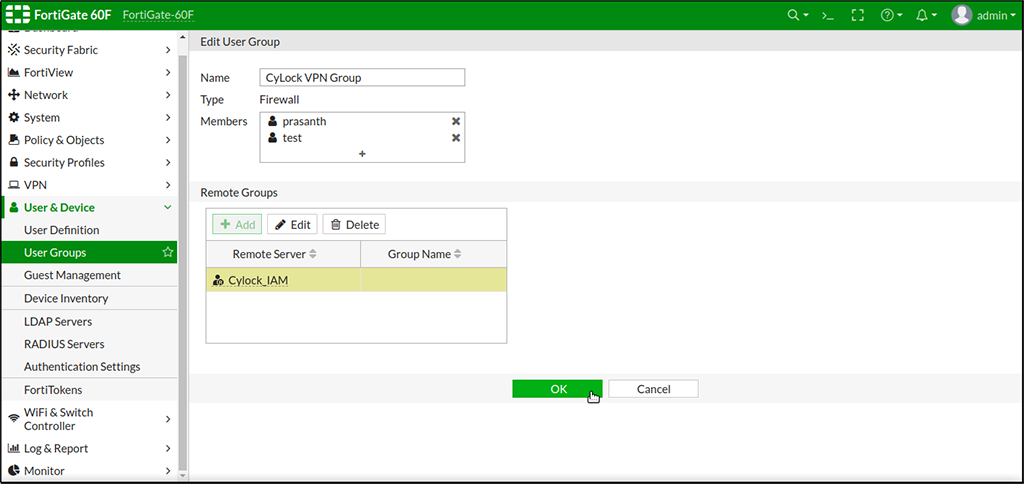1025x484 pixels.
Task: Toggle fullscreen mode icon
Action: click(x=857, y=15)
